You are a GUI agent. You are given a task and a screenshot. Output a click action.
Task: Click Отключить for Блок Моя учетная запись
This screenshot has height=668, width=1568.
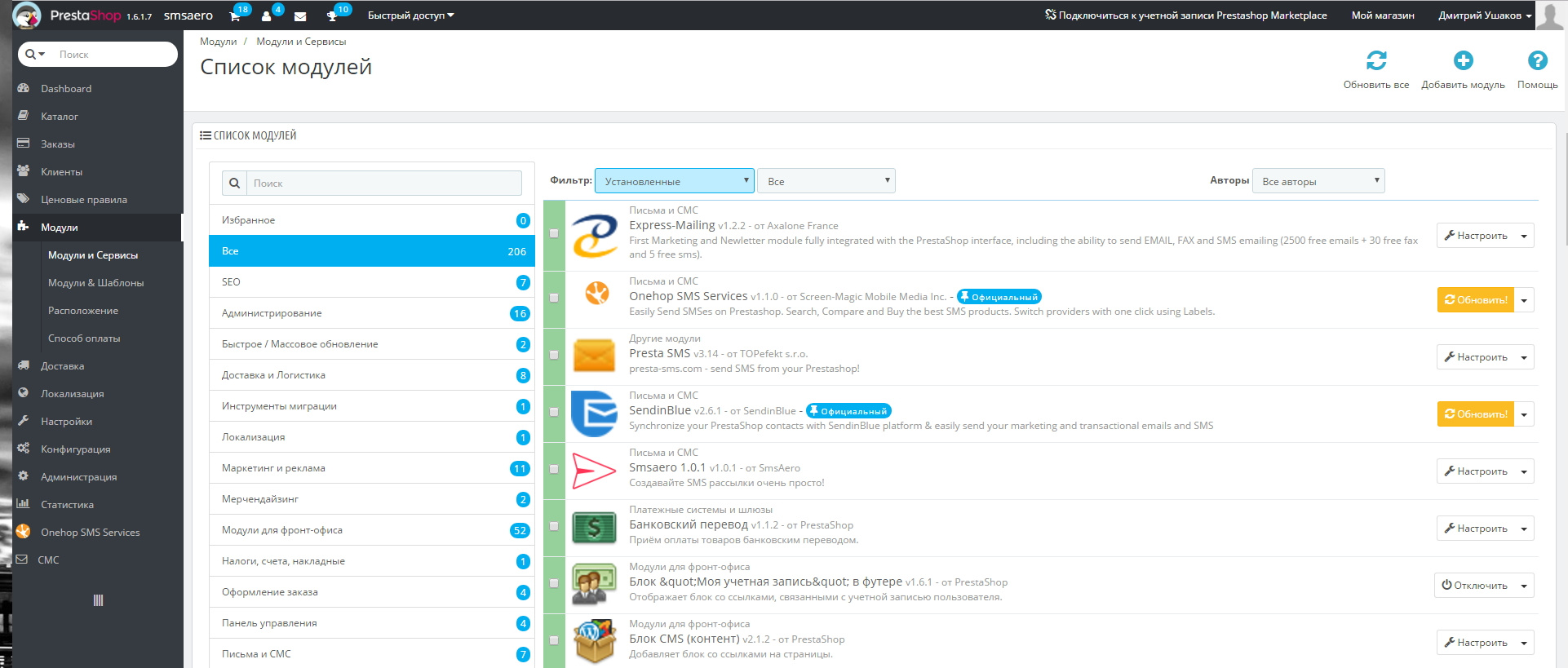(x=1474, y=586)
